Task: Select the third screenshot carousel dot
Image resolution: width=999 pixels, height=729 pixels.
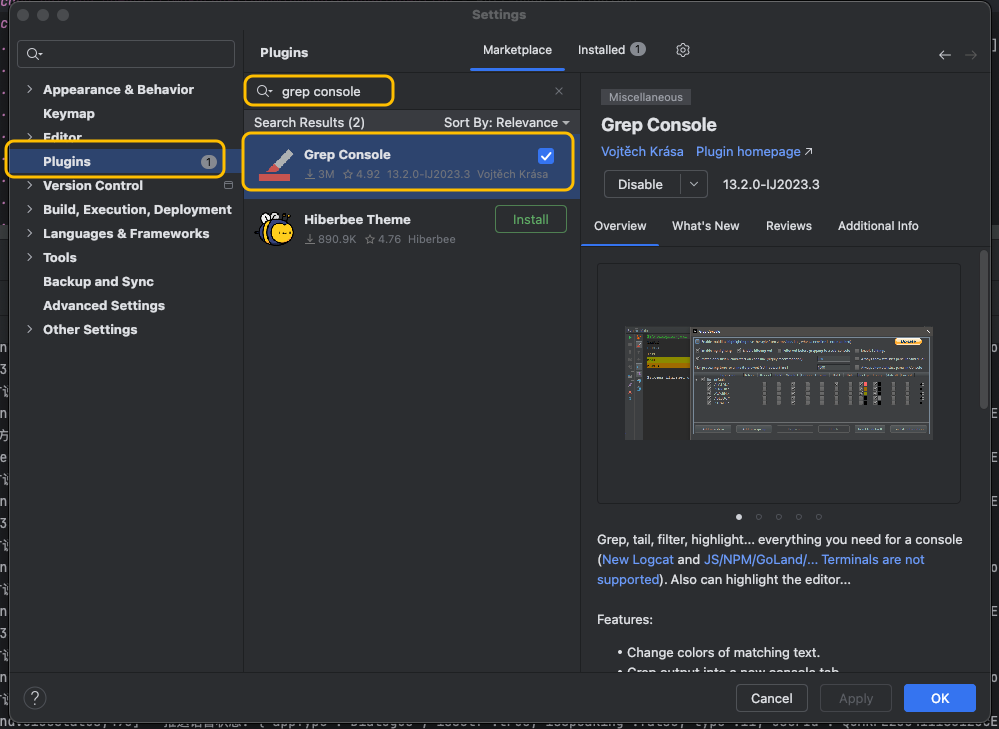Action: pyautogui.click(x=779, y=517)
